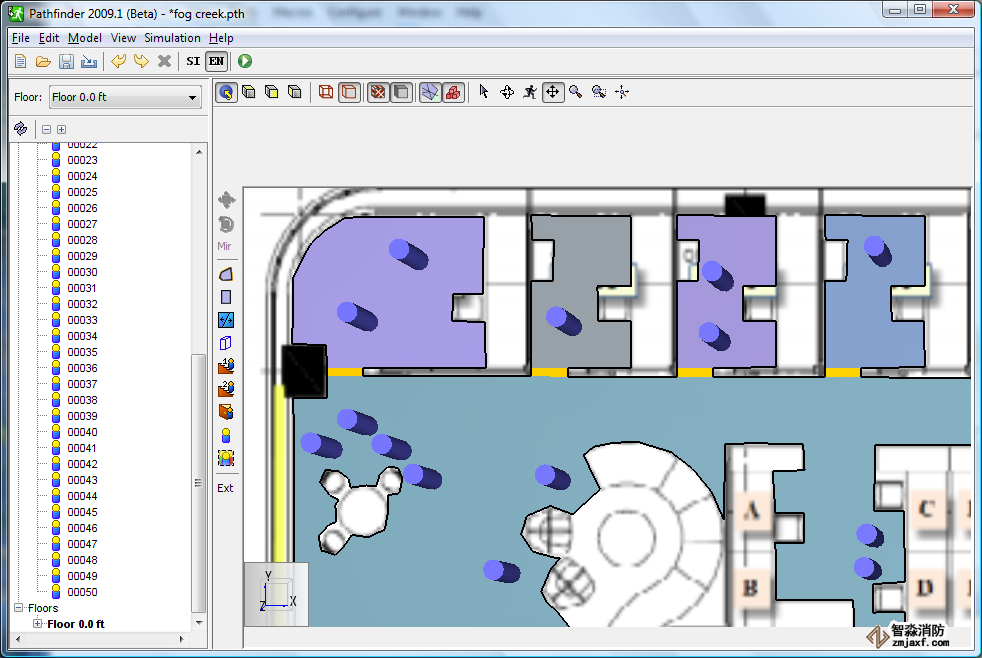
Task: Click the Open folder toolbar icon
Action: (43, 62)
